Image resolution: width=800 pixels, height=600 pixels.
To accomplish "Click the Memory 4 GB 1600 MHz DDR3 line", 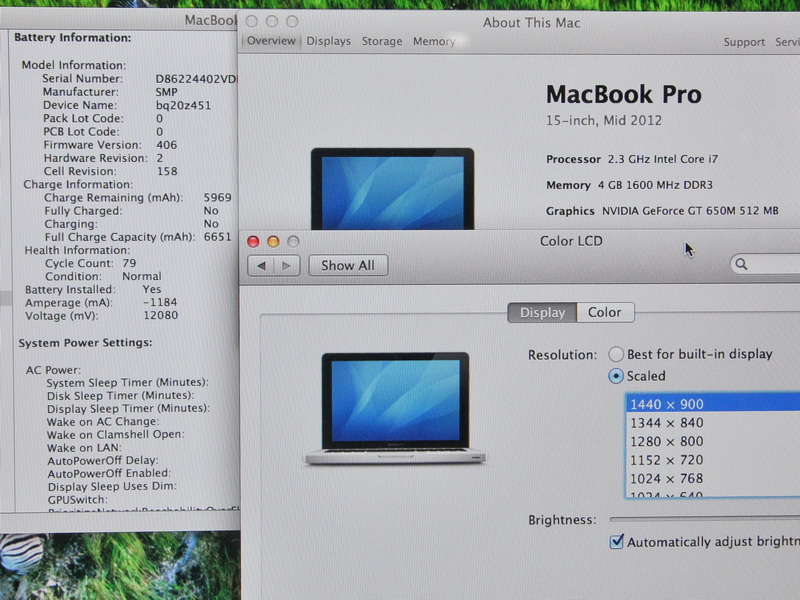I will click(630, 185).
